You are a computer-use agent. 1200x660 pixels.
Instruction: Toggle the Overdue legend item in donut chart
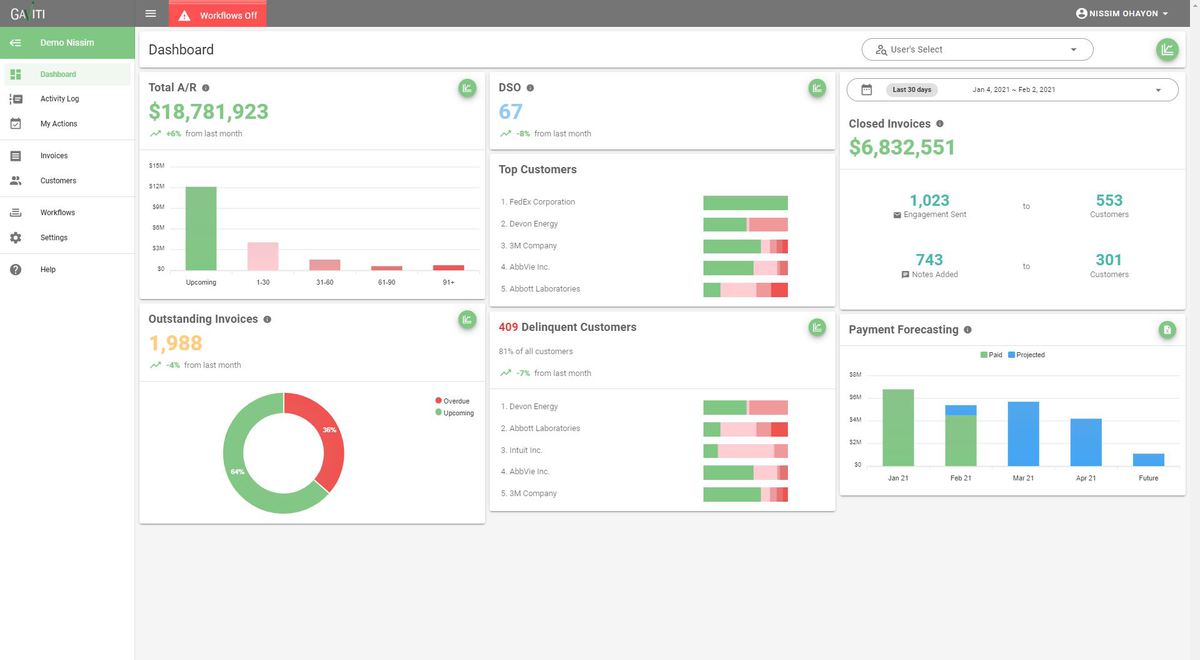453,401
